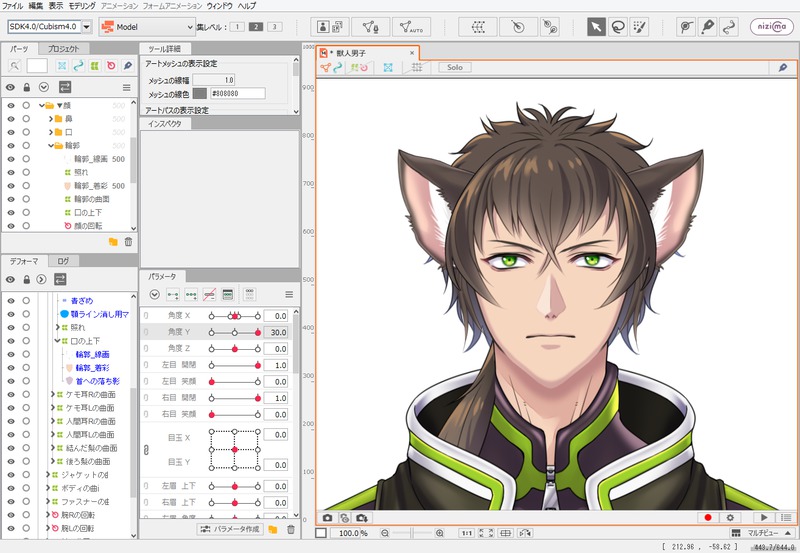Click the 角度 X parameter slider
Screen dimensions: 800x553
click(235, 316)
